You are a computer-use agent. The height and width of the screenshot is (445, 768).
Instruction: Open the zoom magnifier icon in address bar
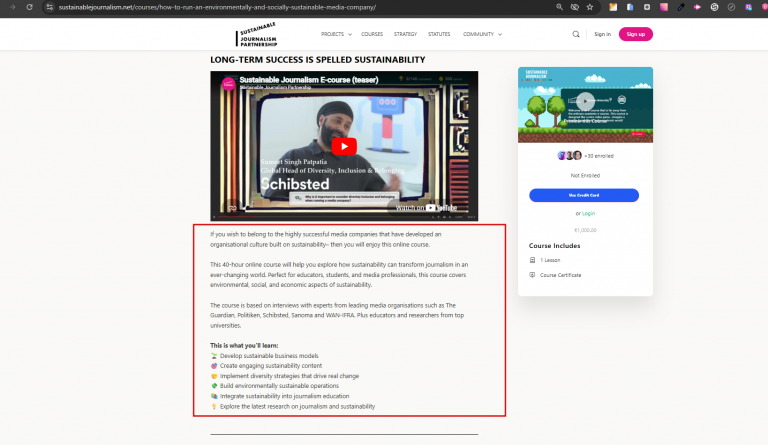click(559, 7)
